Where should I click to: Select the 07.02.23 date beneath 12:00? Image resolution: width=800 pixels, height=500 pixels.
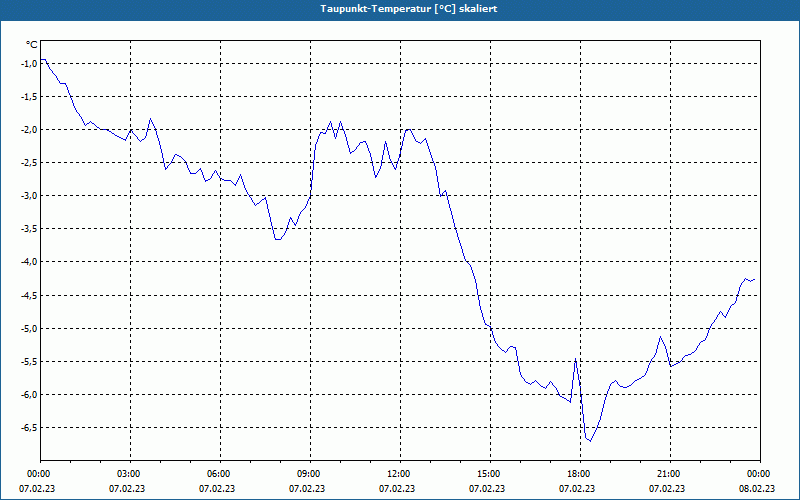397,489
